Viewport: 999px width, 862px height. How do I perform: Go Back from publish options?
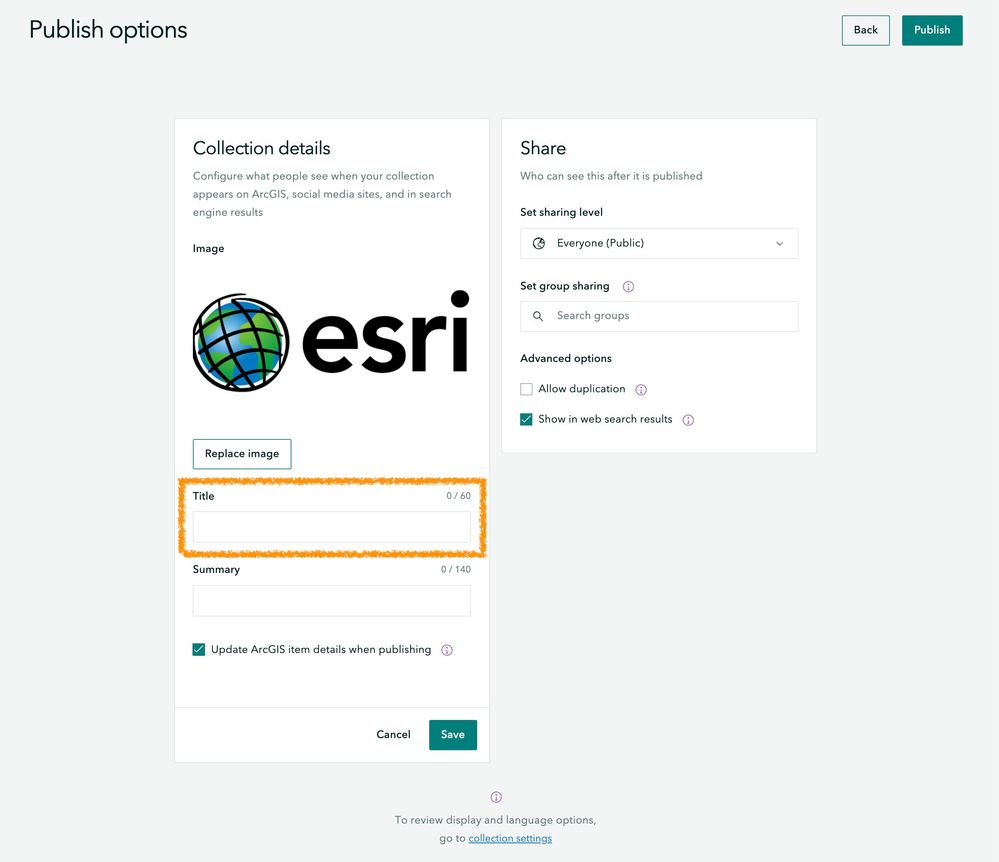click(x=865, y=30)
